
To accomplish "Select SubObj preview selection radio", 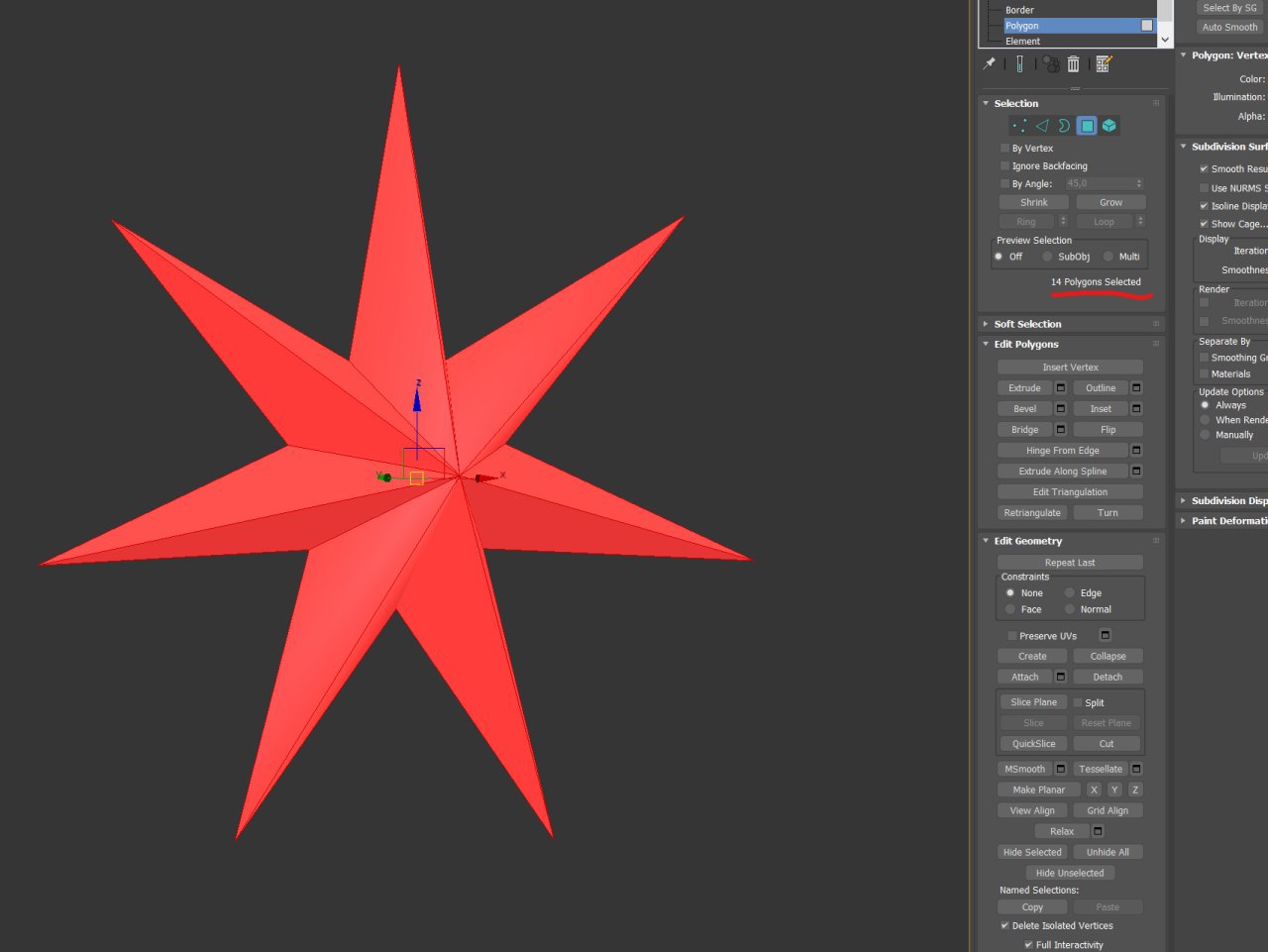I will point(1047,257).
